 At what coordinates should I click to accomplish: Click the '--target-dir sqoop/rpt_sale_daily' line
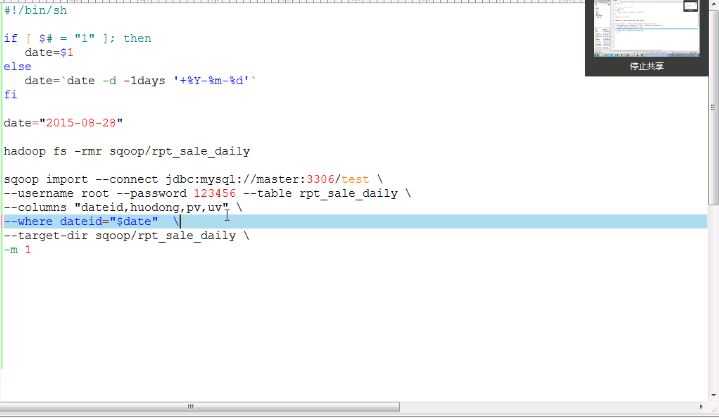click(127, 236)
